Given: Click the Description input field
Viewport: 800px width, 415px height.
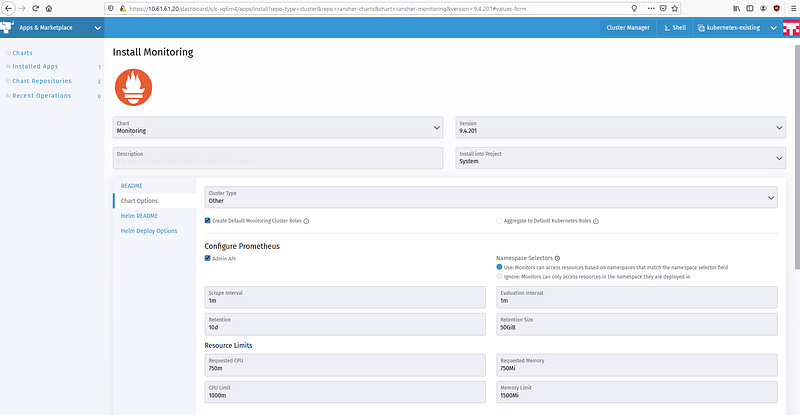Looking at the screenshot, I should pos(278,158).
